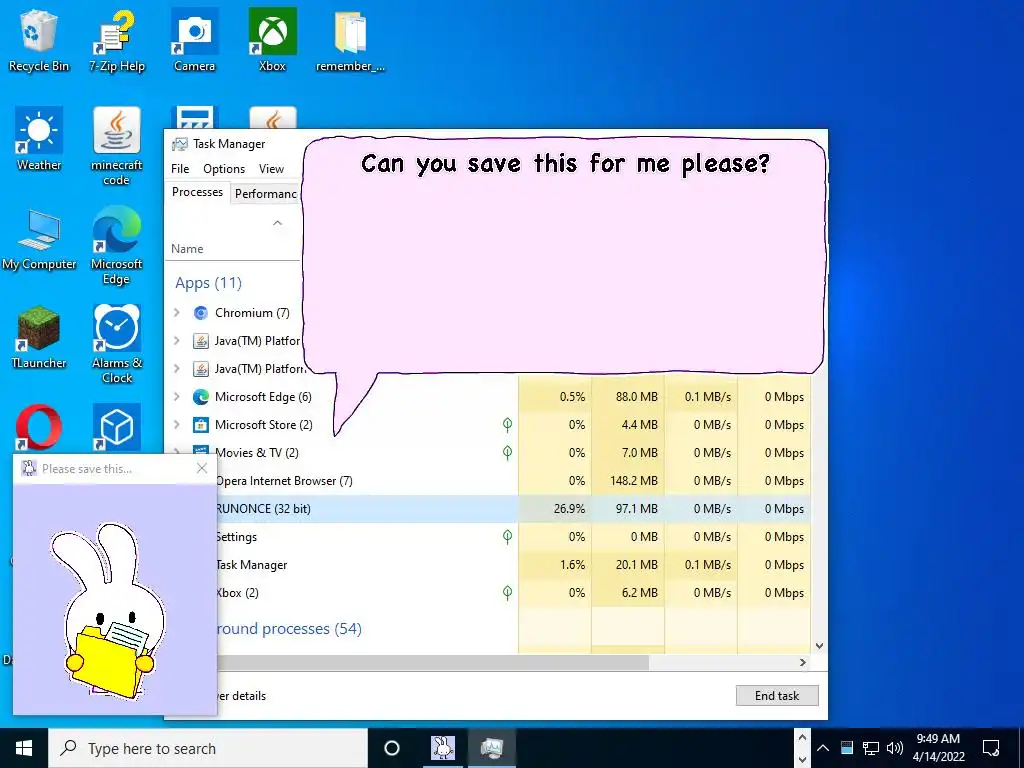This screenshot has height=768, width=1024.
Task: Click the bunny app icon in taskbar
Action: tap(443, 748)
